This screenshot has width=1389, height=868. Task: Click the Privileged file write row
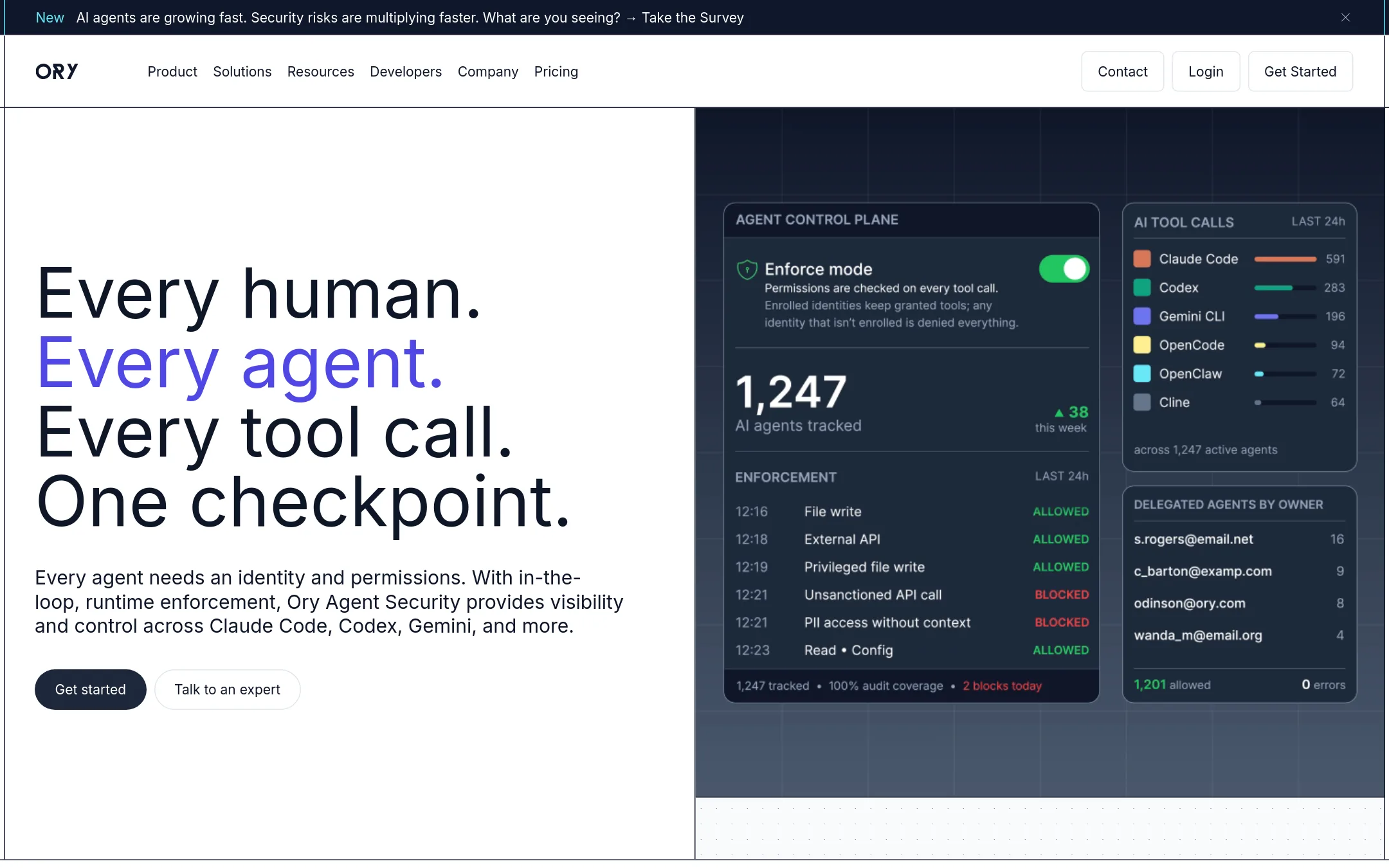tap(912, 567)
